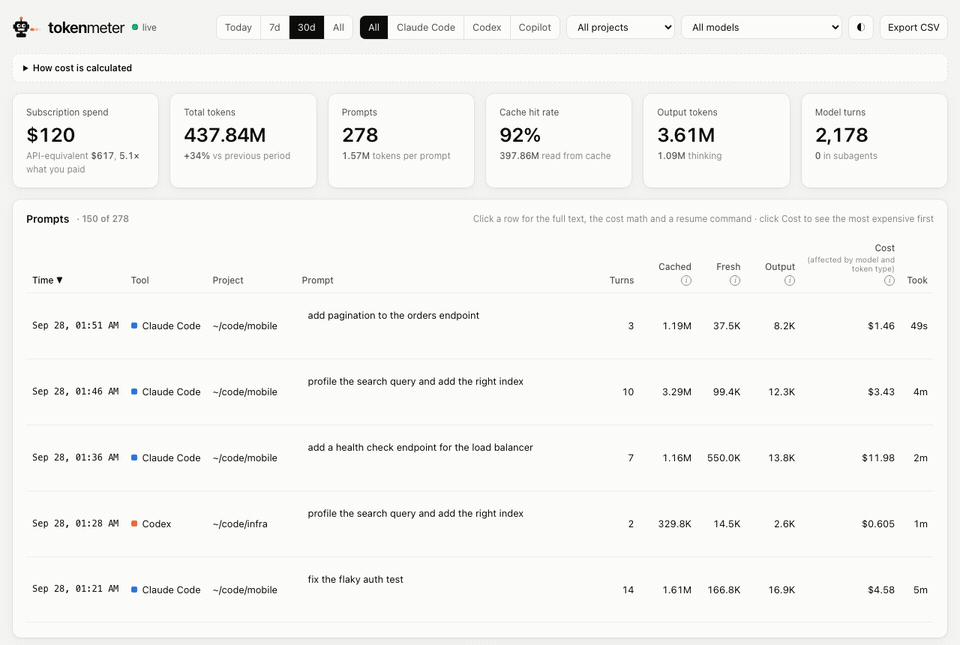This screenshot has width=960, height=645.
Task: Click the Cache hit rate 92% card
Action: (x=558, y=141)
